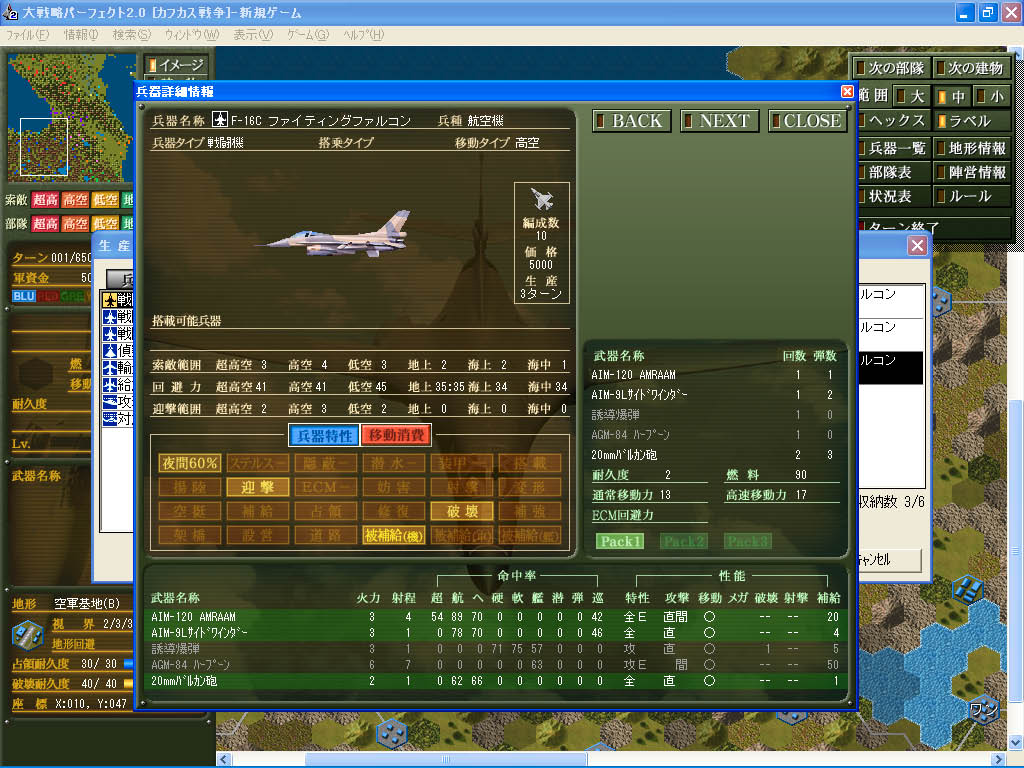
Task: Open the 情報(I) menu
Action: tap(80, 35)
